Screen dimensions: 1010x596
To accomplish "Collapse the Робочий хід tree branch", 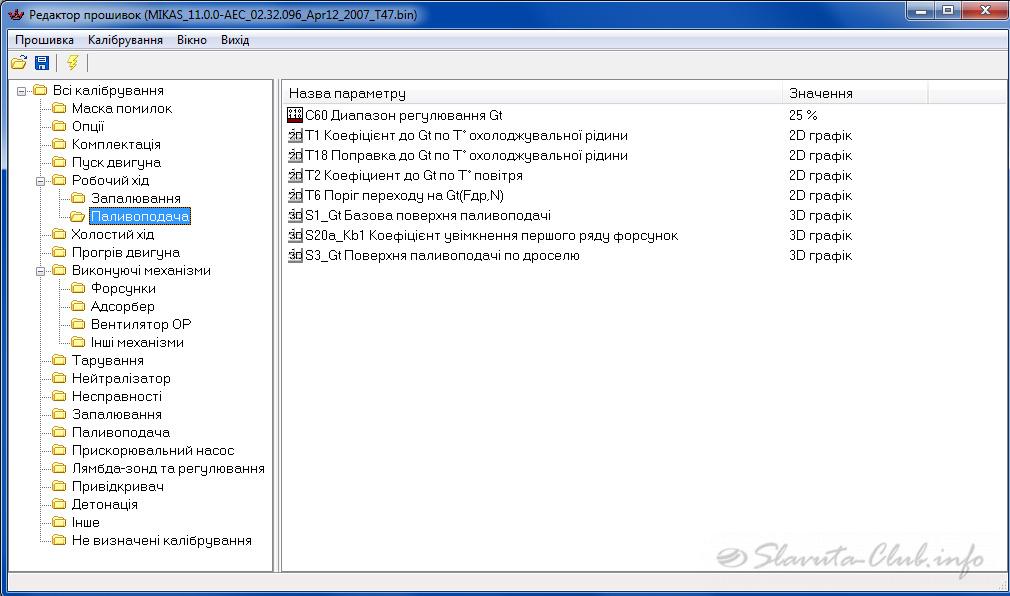I will [x=41, y=181].
